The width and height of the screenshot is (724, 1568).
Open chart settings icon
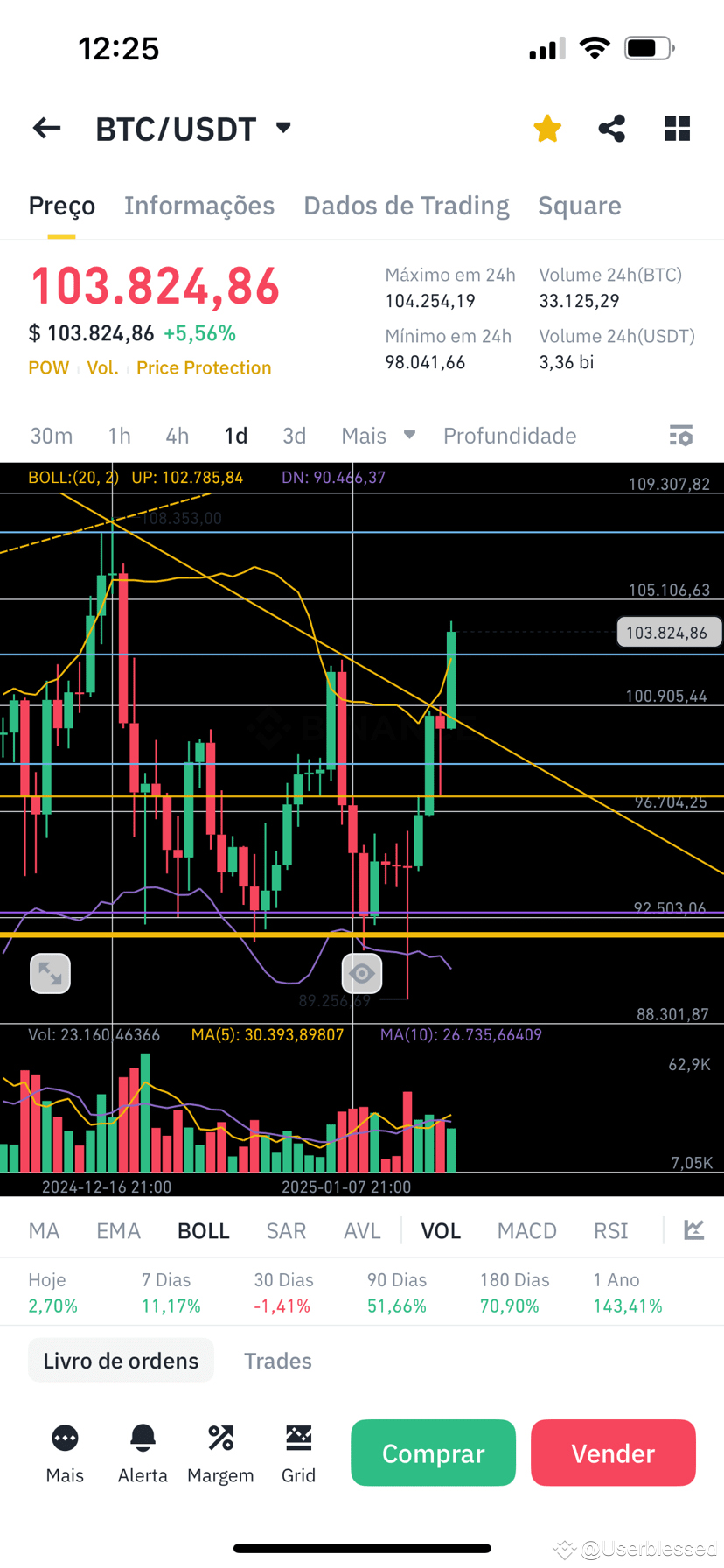point(681,436)
